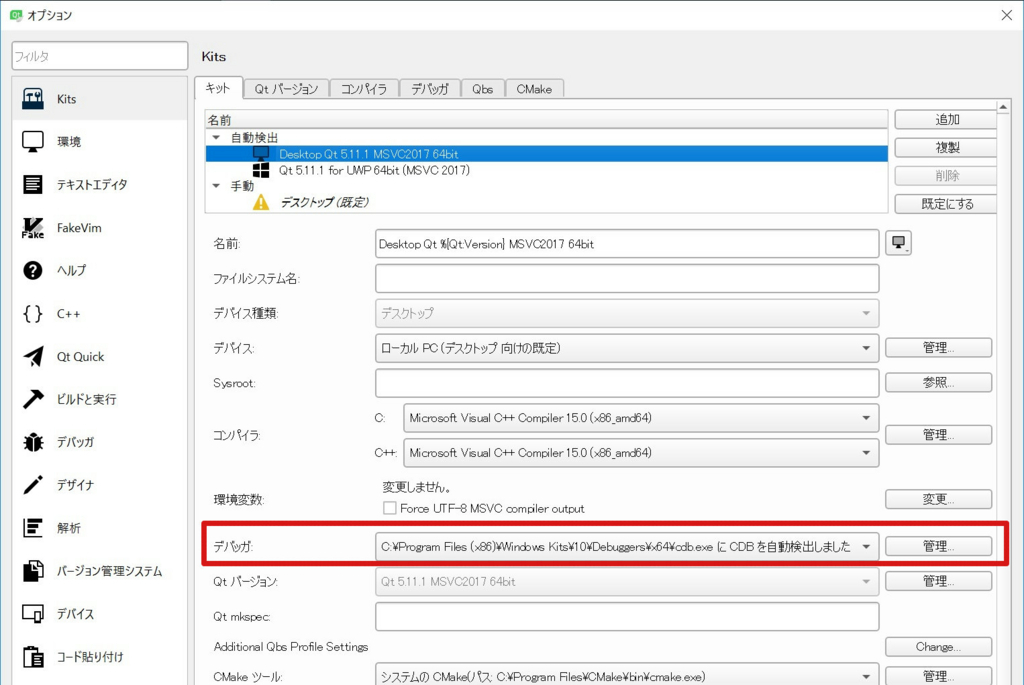1024x685 pixels.
Task: Select the デザイナ pencil icon
Action: (33, 485)
